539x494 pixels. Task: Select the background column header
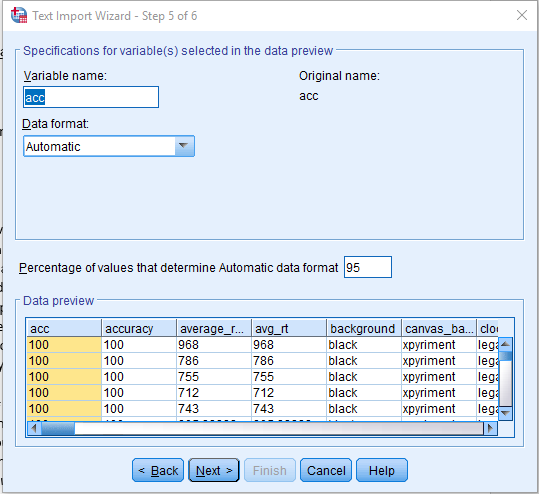tap(364, 328)
